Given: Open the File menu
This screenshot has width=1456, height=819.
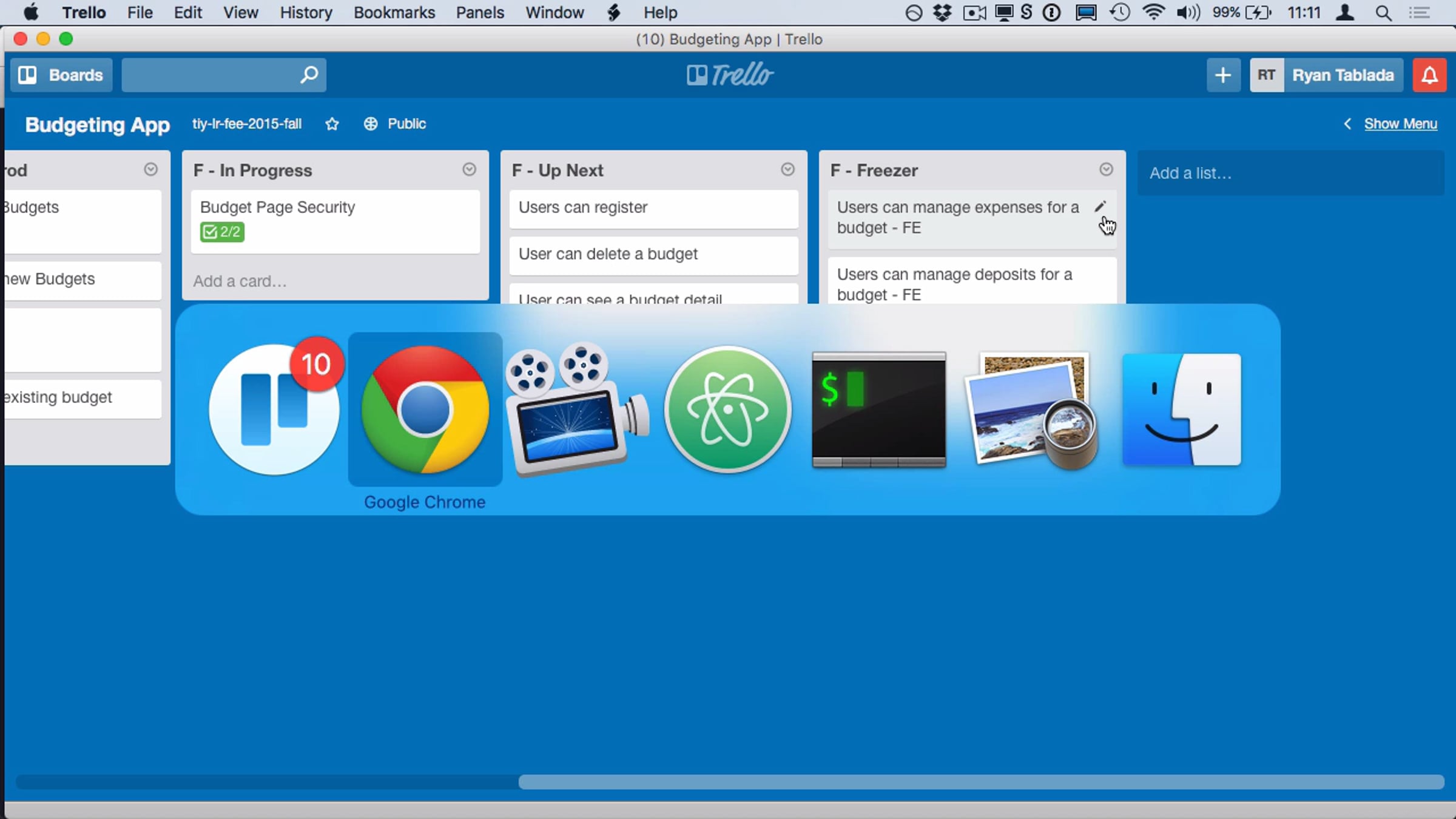Looking at the screenshot, I should pyautogui.click(x=140, y=12).
